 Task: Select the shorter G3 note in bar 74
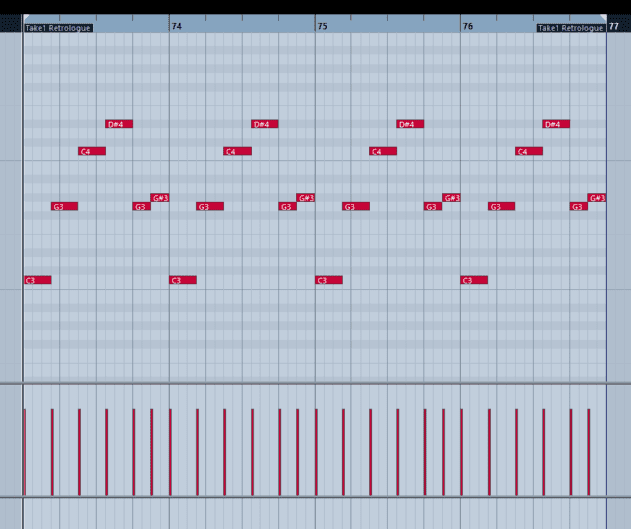click(x=288, y=206)
